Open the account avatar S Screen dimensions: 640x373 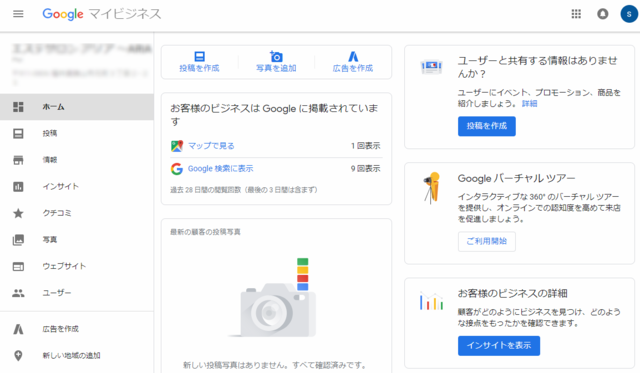tap(629, 14)
